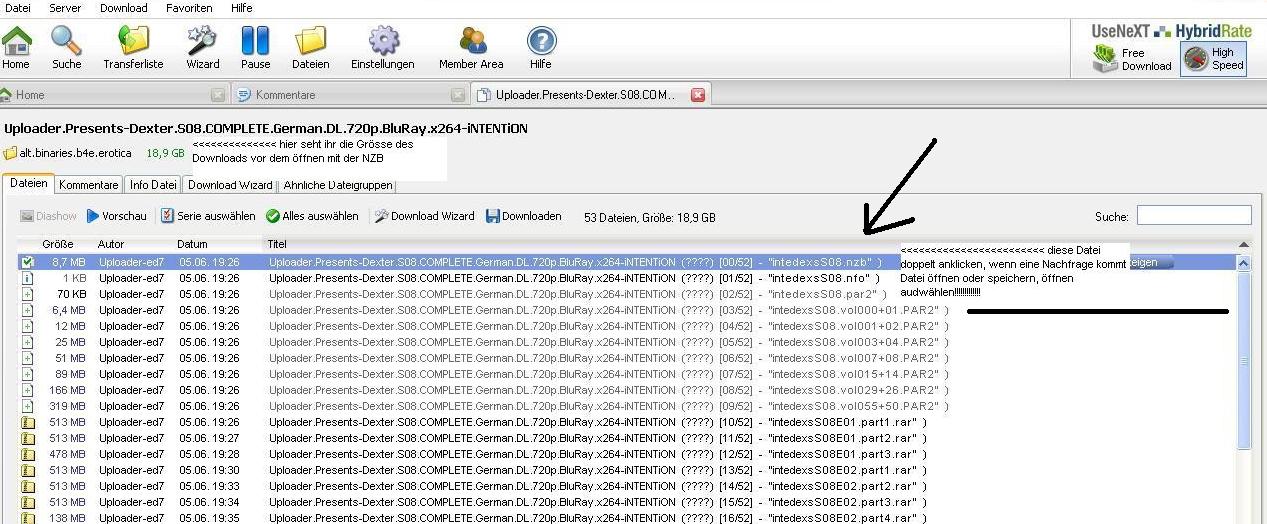
Task: Click file icon of vol007+08.PAR2 row
Action: (x=28, y=358)
